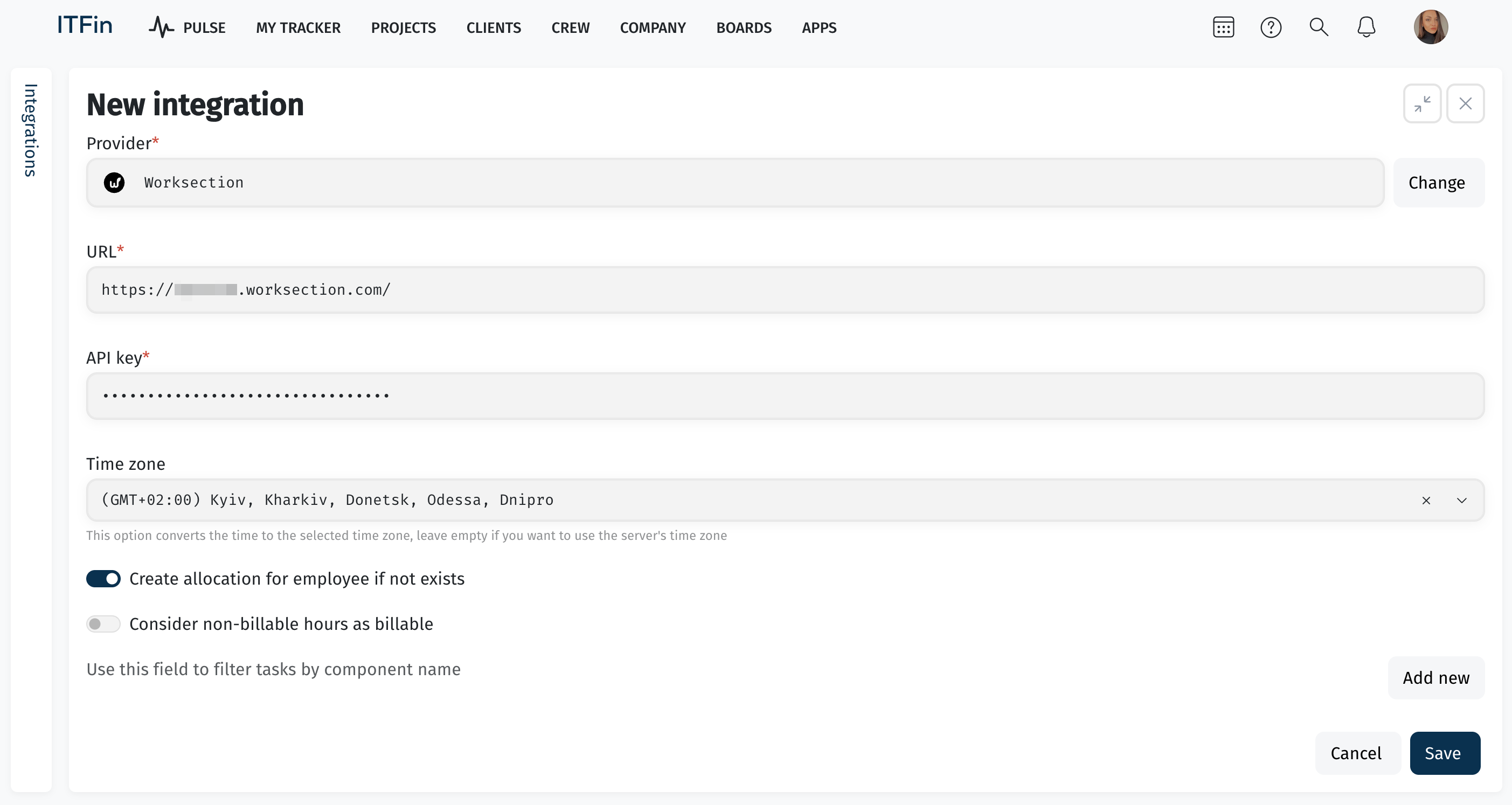The height and width of the screenshot is (805, 1512).
Task: Click the 'API key' field label
Action: coord(118,358)
